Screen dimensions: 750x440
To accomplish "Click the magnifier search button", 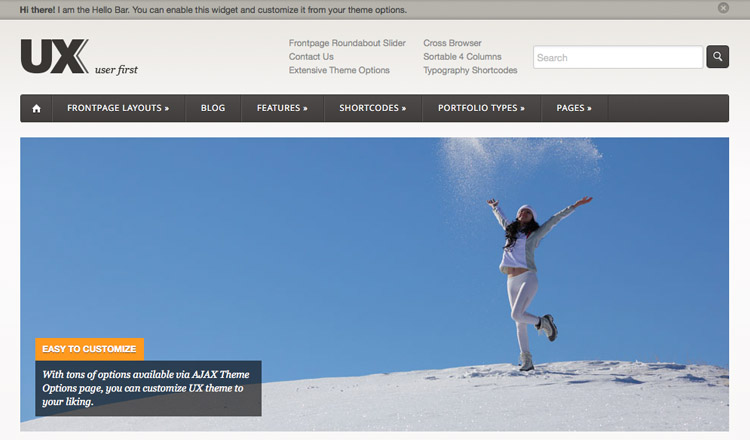I will (717, 57).
